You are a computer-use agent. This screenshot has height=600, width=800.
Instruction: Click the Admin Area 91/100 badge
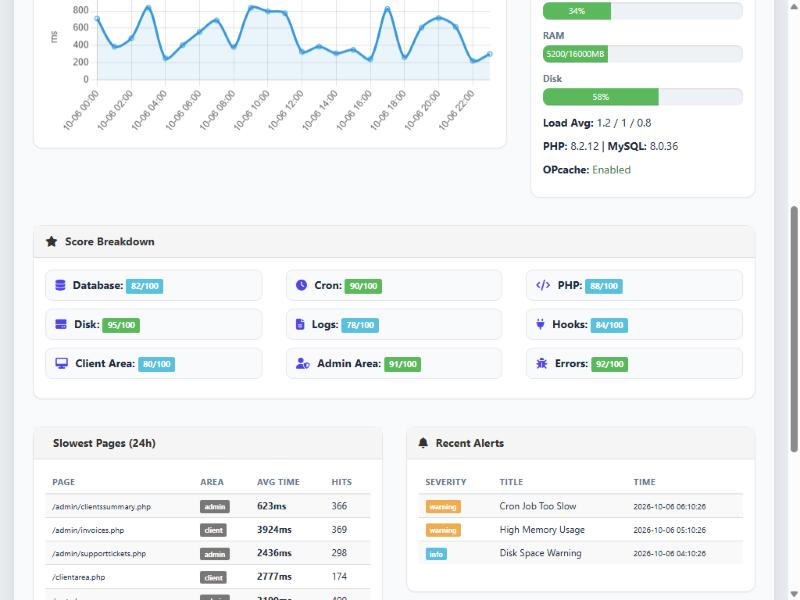point(403,364)
